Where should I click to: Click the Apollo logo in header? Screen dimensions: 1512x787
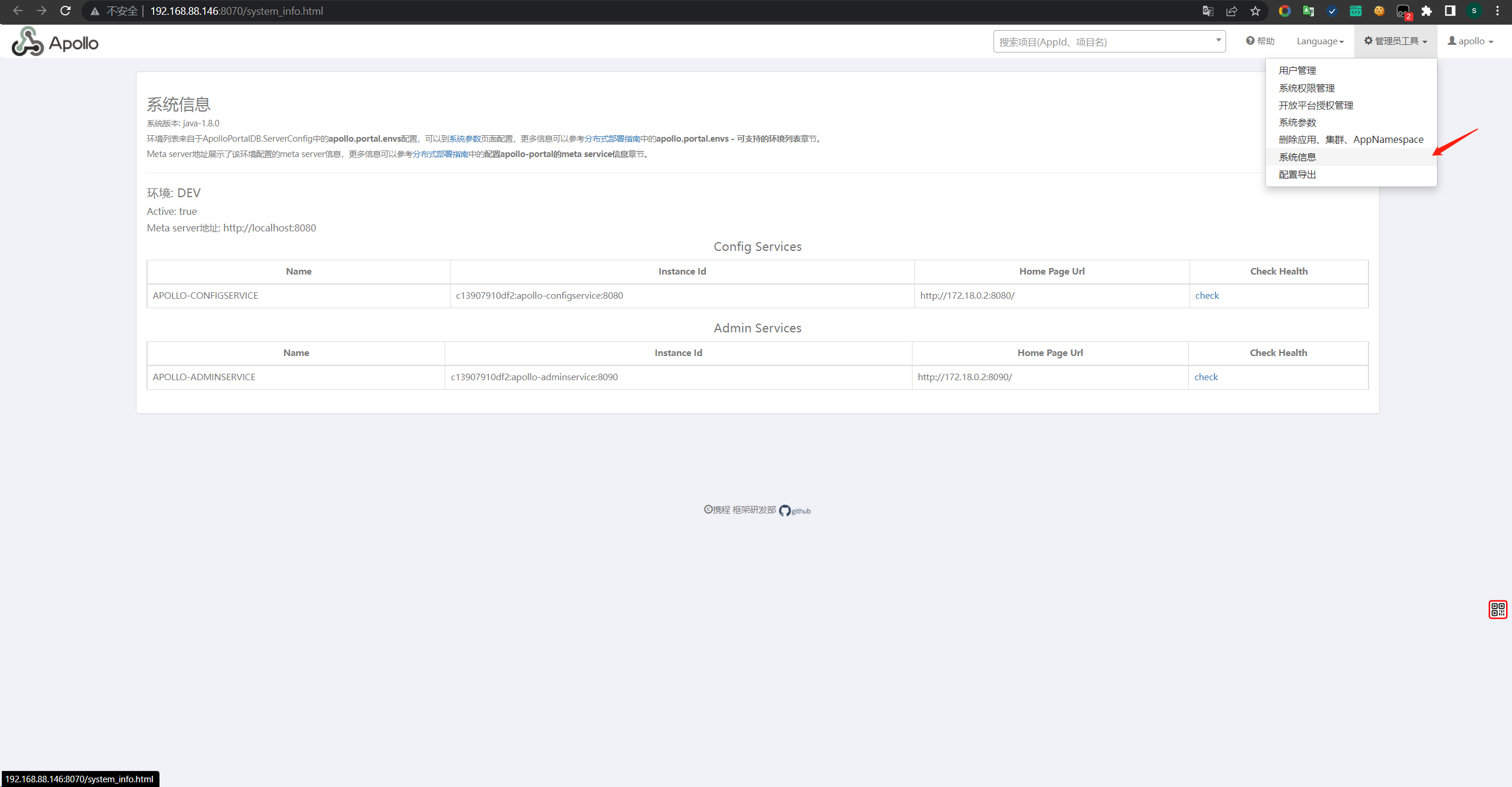point(55,42)
